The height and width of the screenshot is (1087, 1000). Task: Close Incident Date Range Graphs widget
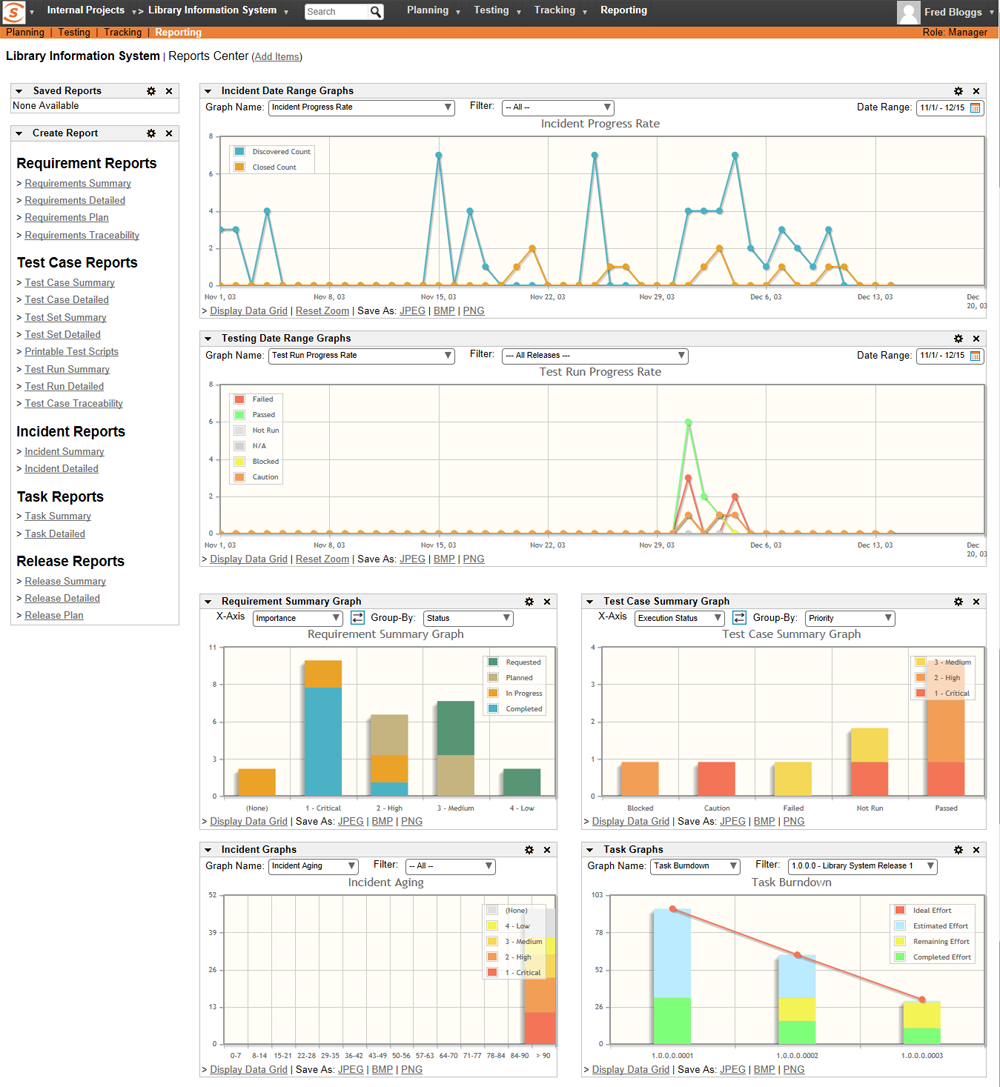pos(976,91)
